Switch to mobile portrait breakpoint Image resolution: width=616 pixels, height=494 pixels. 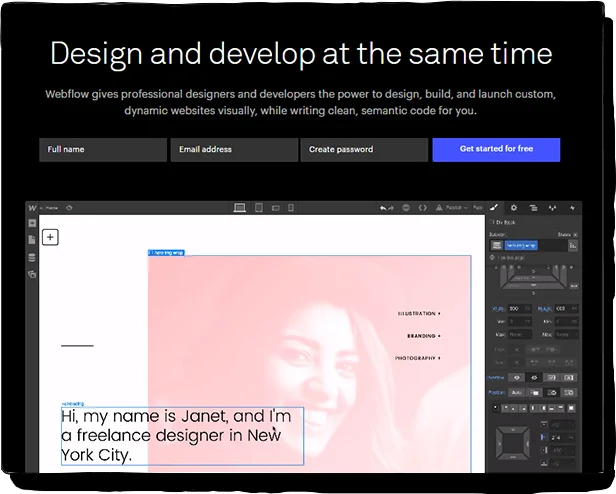coord(291,208)
